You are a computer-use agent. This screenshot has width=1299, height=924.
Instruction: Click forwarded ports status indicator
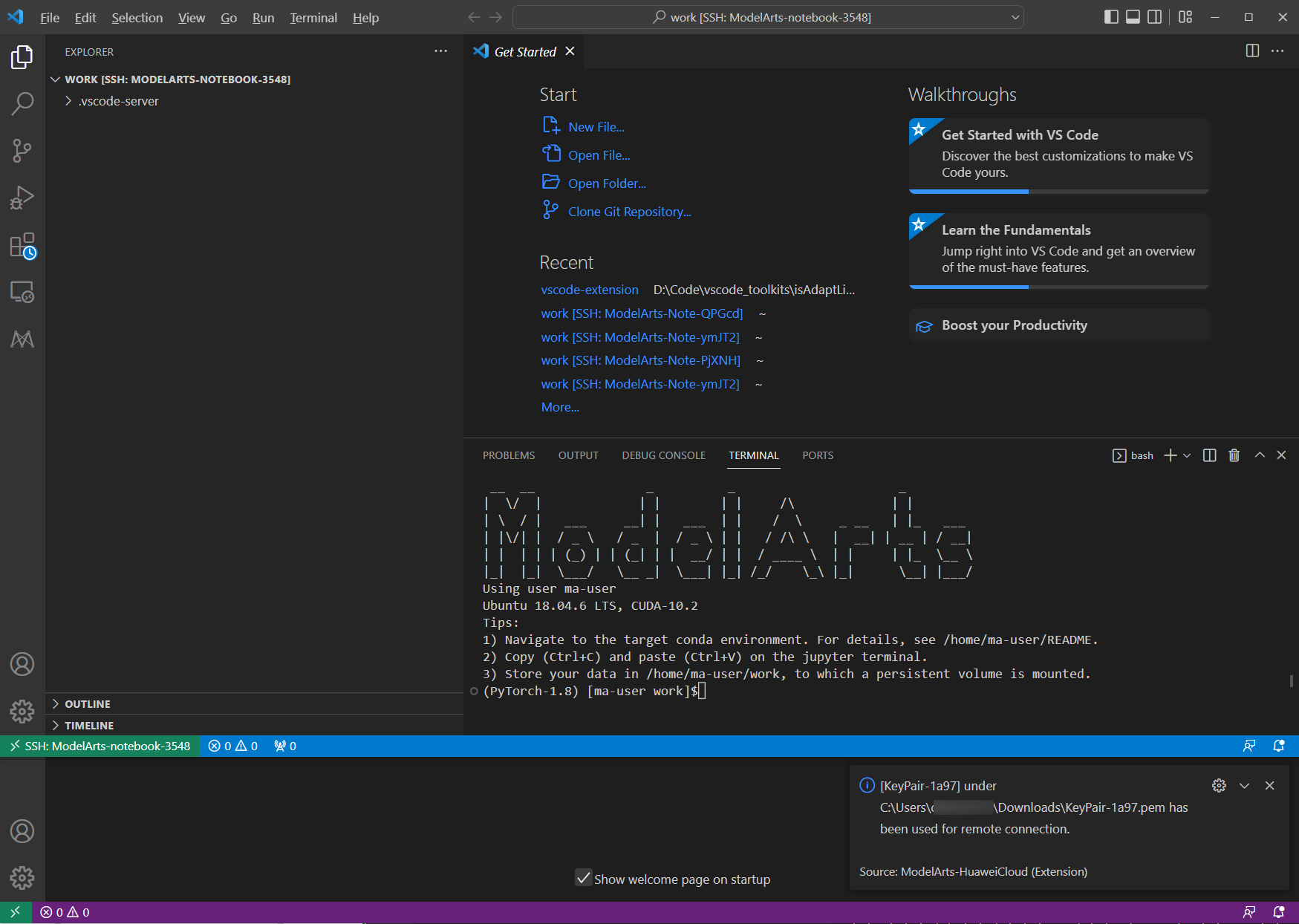[285, 746]
